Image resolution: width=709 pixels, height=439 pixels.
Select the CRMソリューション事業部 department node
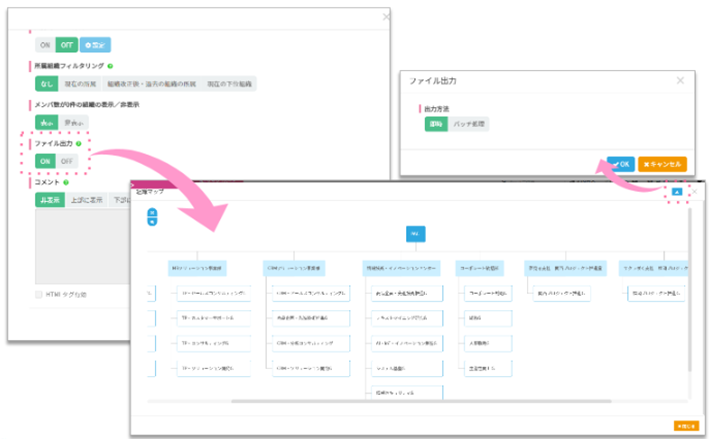294,269
